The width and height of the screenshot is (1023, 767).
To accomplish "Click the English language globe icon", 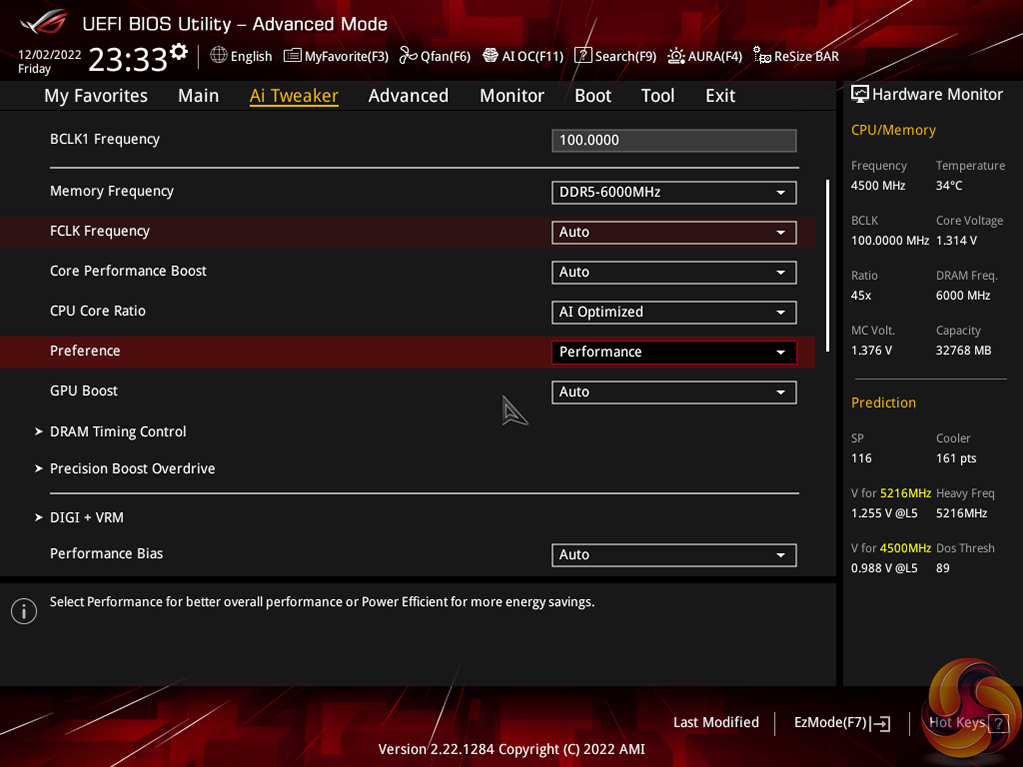I will 219,56.
